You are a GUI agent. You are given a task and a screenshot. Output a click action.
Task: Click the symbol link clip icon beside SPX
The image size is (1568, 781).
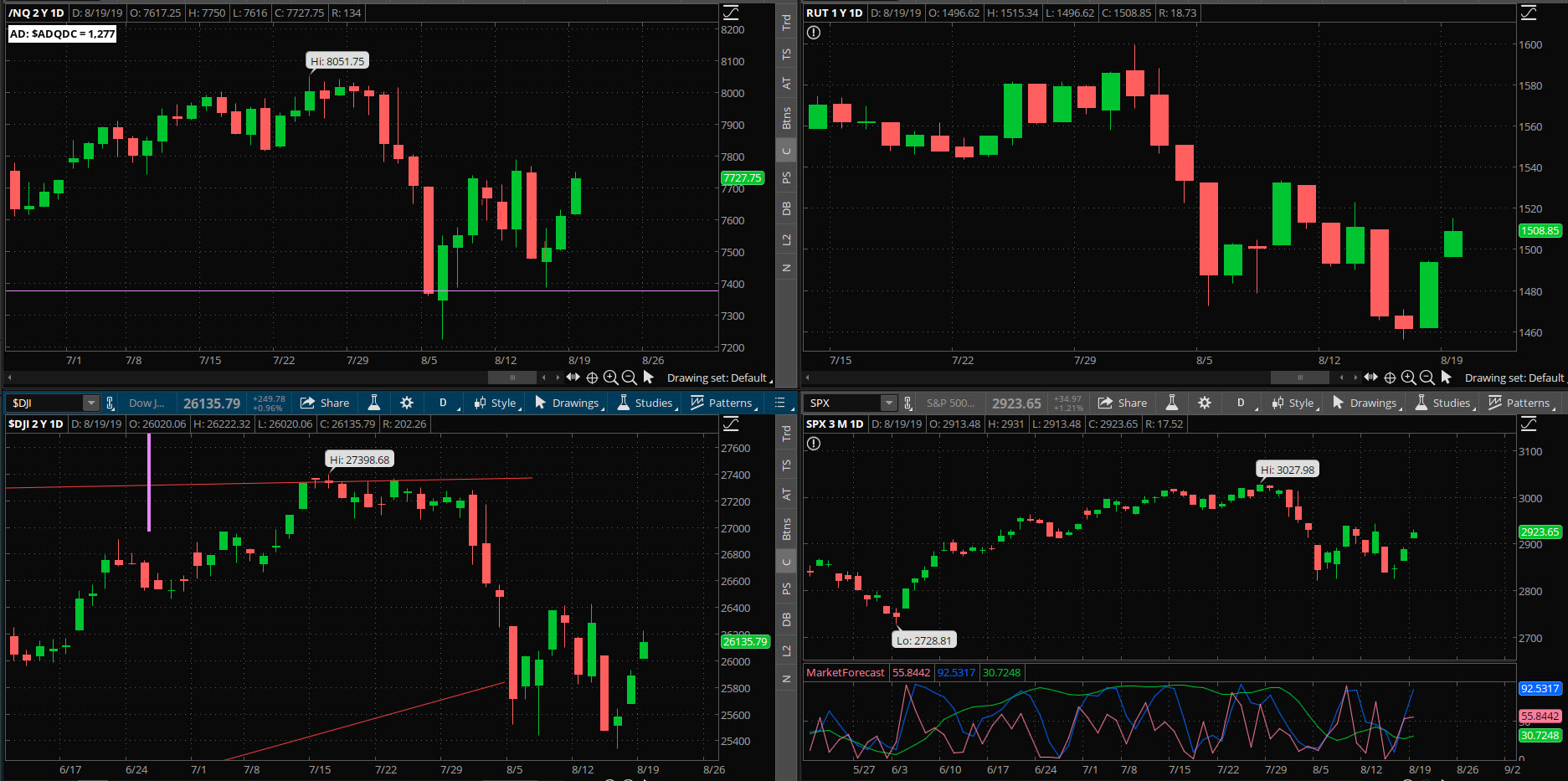(x=907, y=403)
